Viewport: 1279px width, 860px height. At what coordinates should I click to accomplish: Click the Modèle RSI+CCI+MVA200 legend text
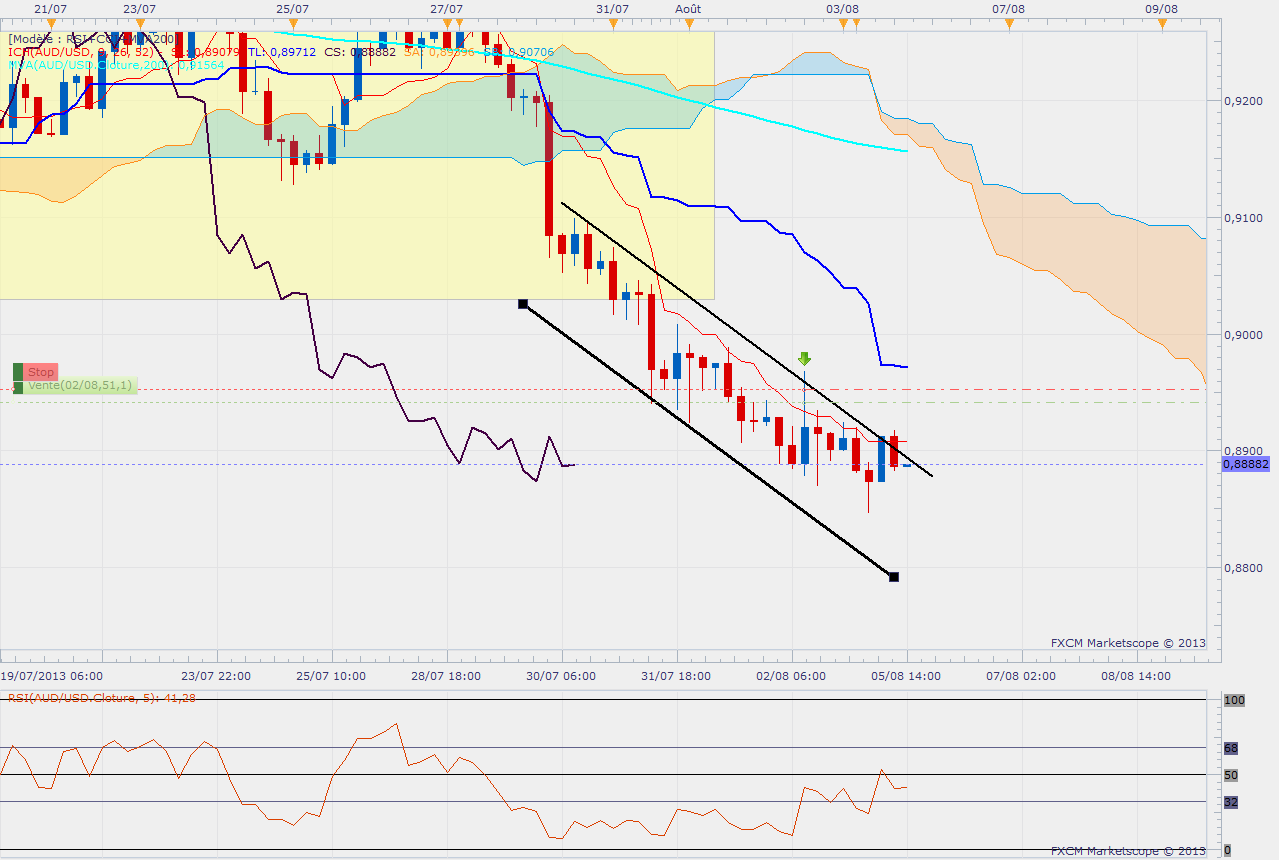tap(92, 39)
